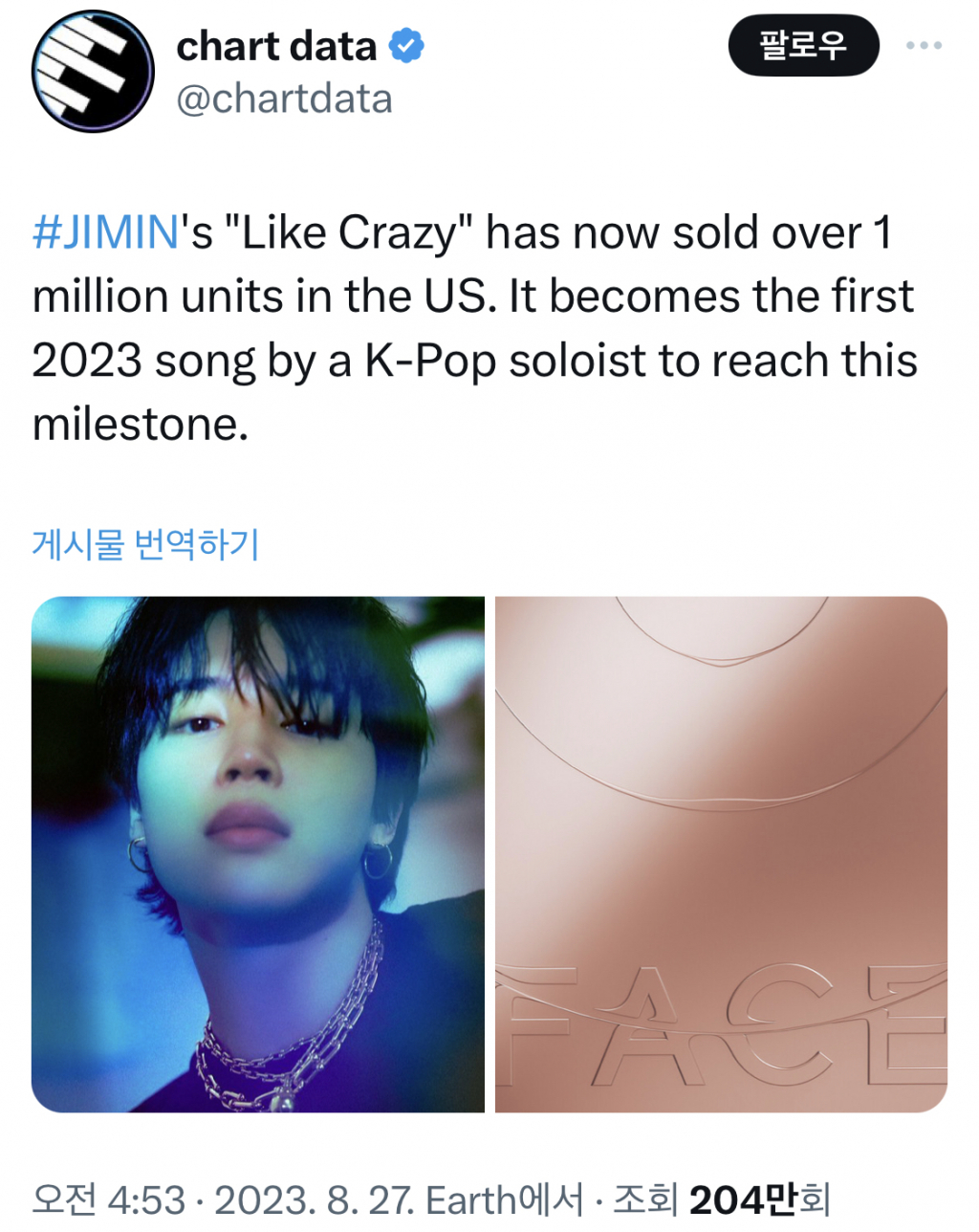
Task: Click the 오전 4:53 timestamp
Action: coord(108,1199)
